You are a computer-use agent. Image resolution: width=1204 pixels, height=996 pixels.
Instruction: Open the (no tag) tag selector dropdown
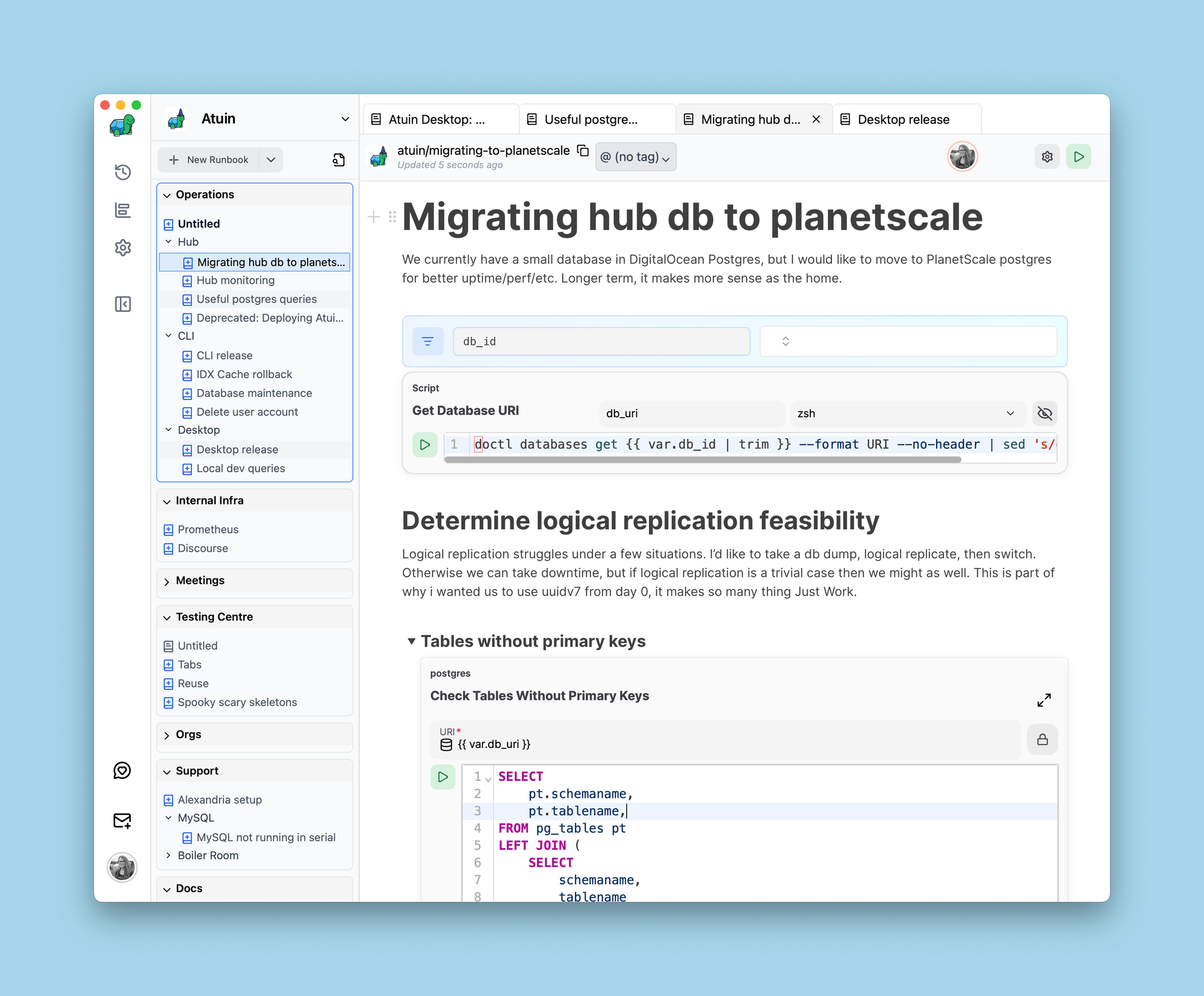tap(636, 157)
